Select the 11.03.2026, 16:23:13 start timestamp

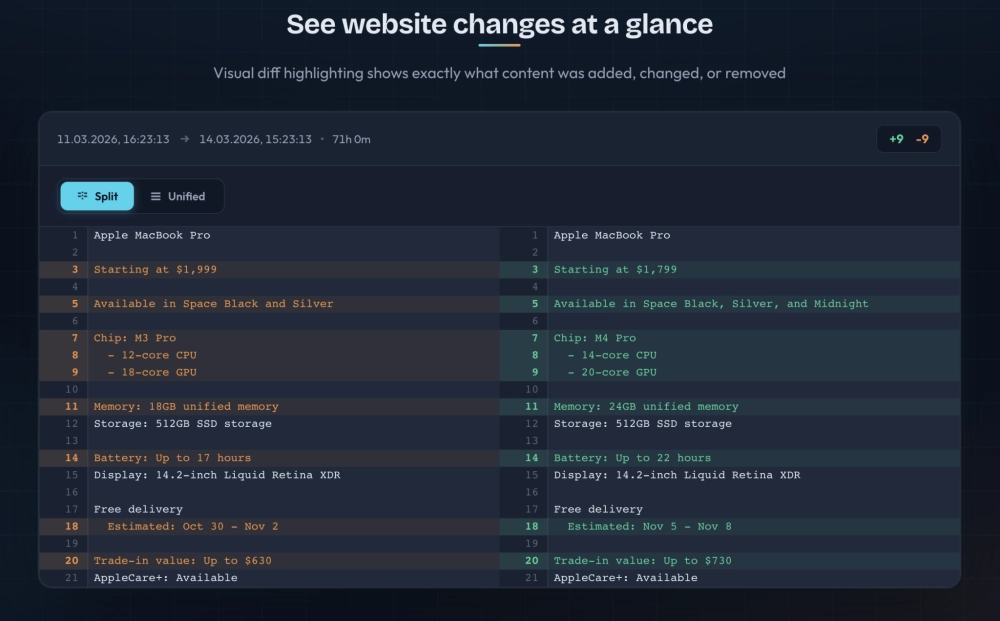pyautogui.click(x=113, y=139)
